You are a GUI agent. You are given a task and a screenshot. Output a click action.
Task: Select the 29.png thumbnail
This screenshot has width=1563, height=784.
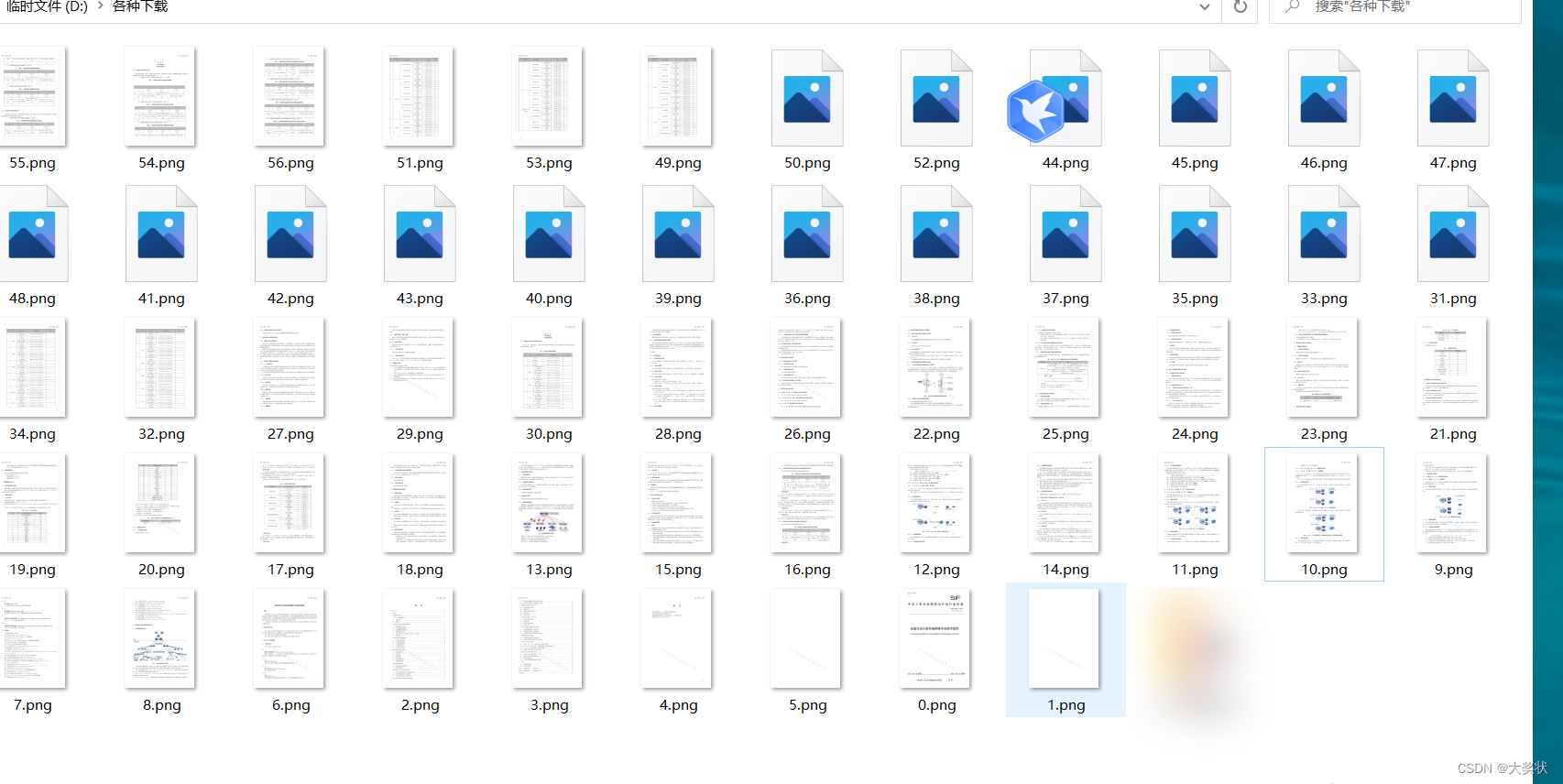click(419, 367)
